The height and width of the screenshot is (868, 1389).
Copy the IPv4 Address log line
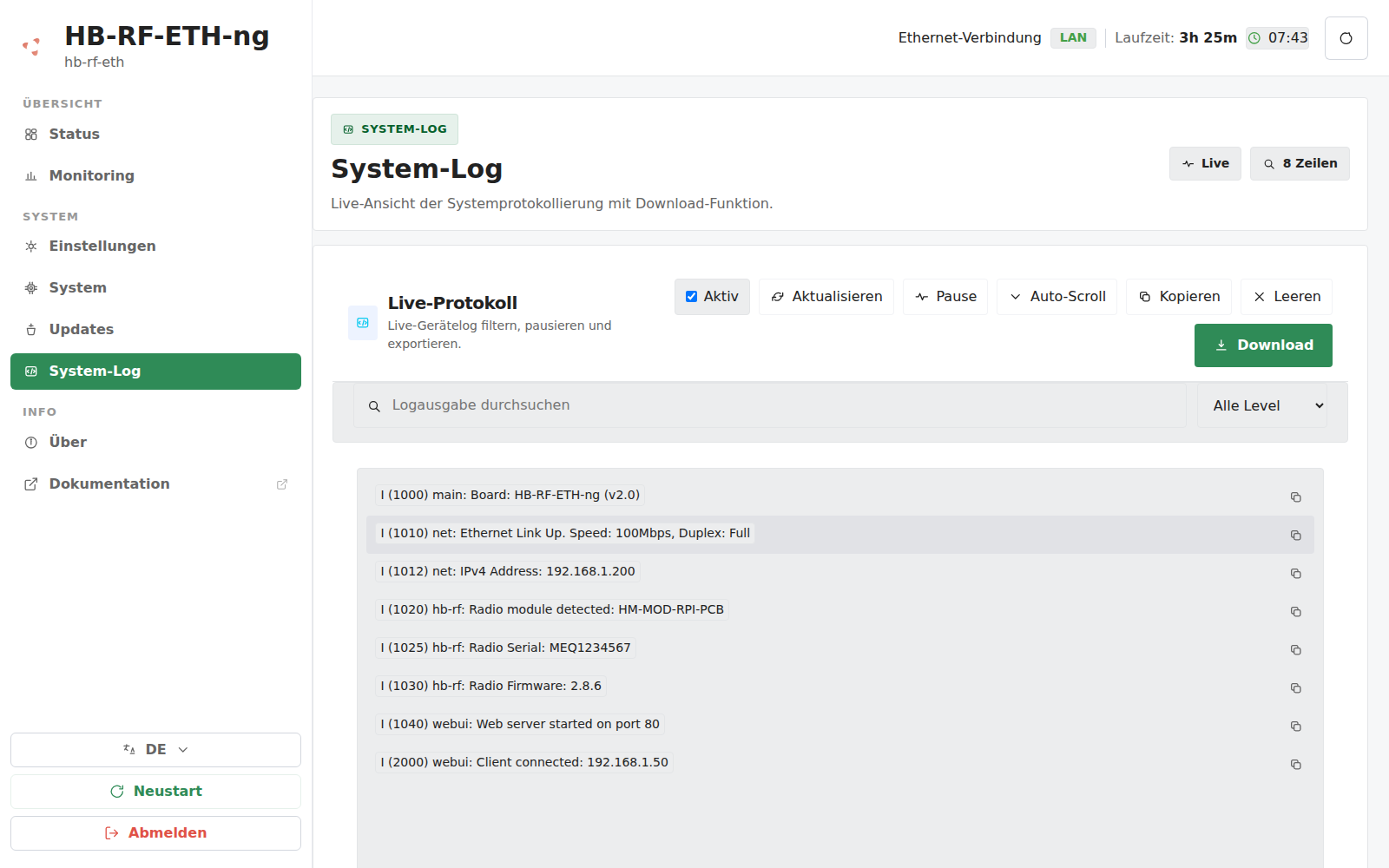click(1295, 574)
